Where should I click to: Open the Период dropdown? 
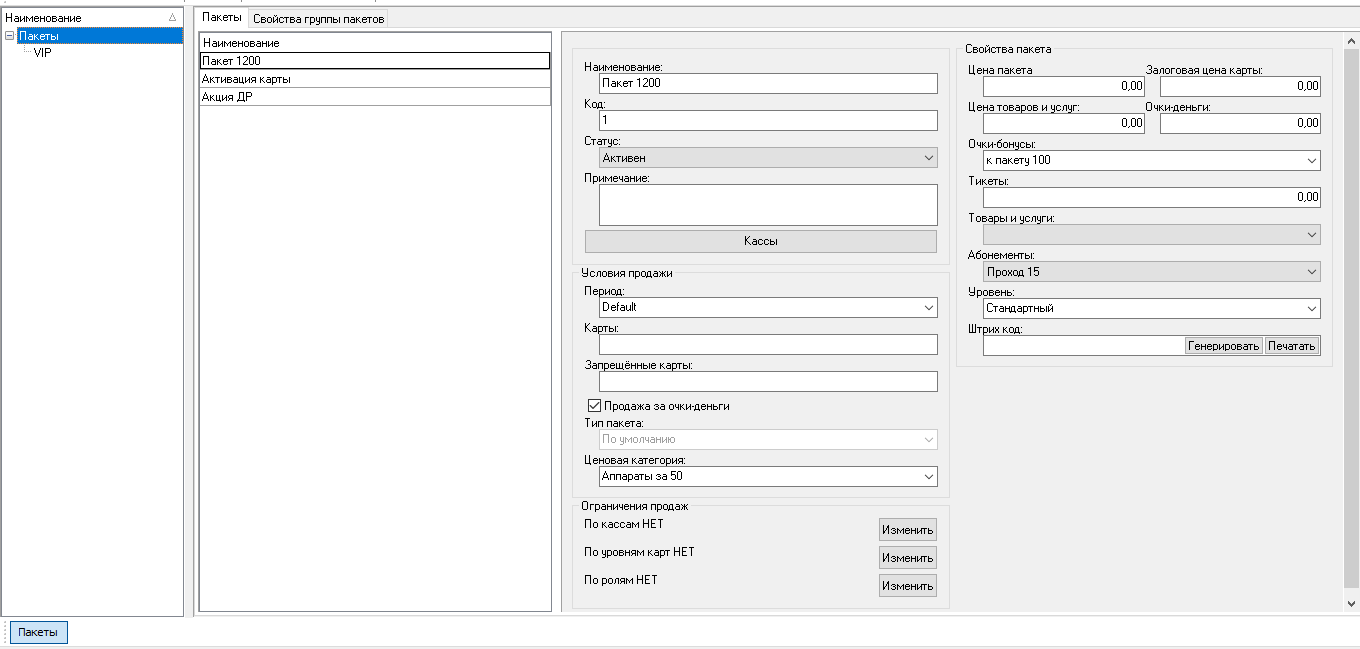(768, 307)
